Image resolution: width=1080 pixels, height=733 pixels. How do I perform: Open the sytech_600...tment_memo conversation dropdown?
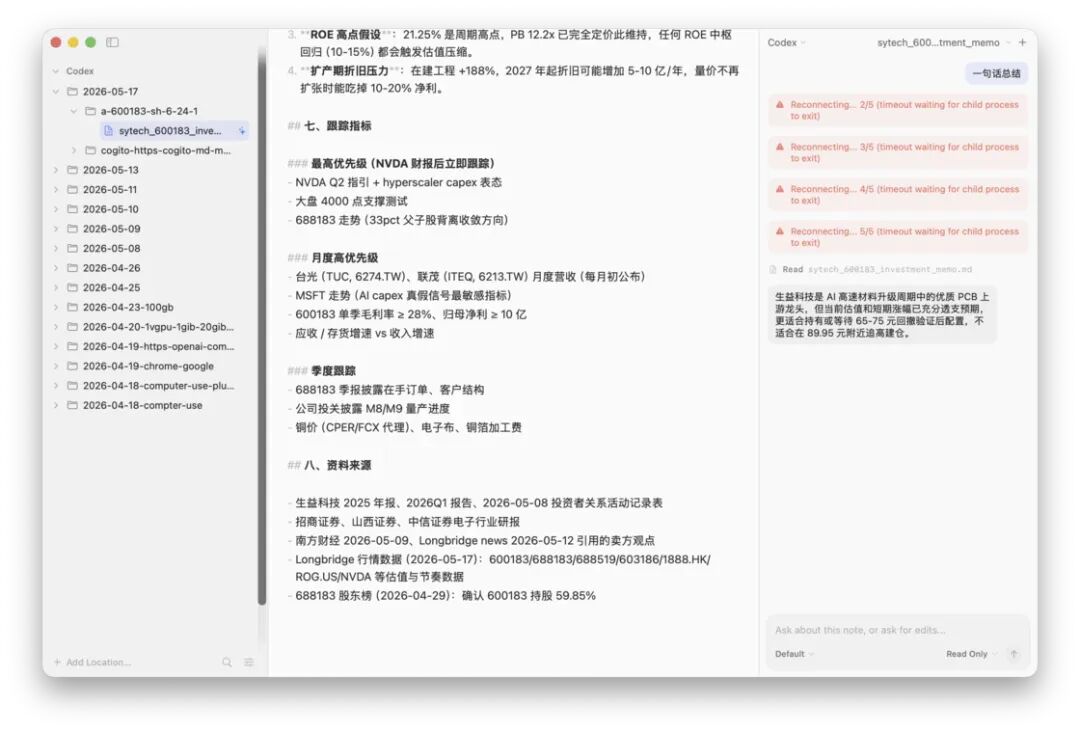(x=944, y=43)
